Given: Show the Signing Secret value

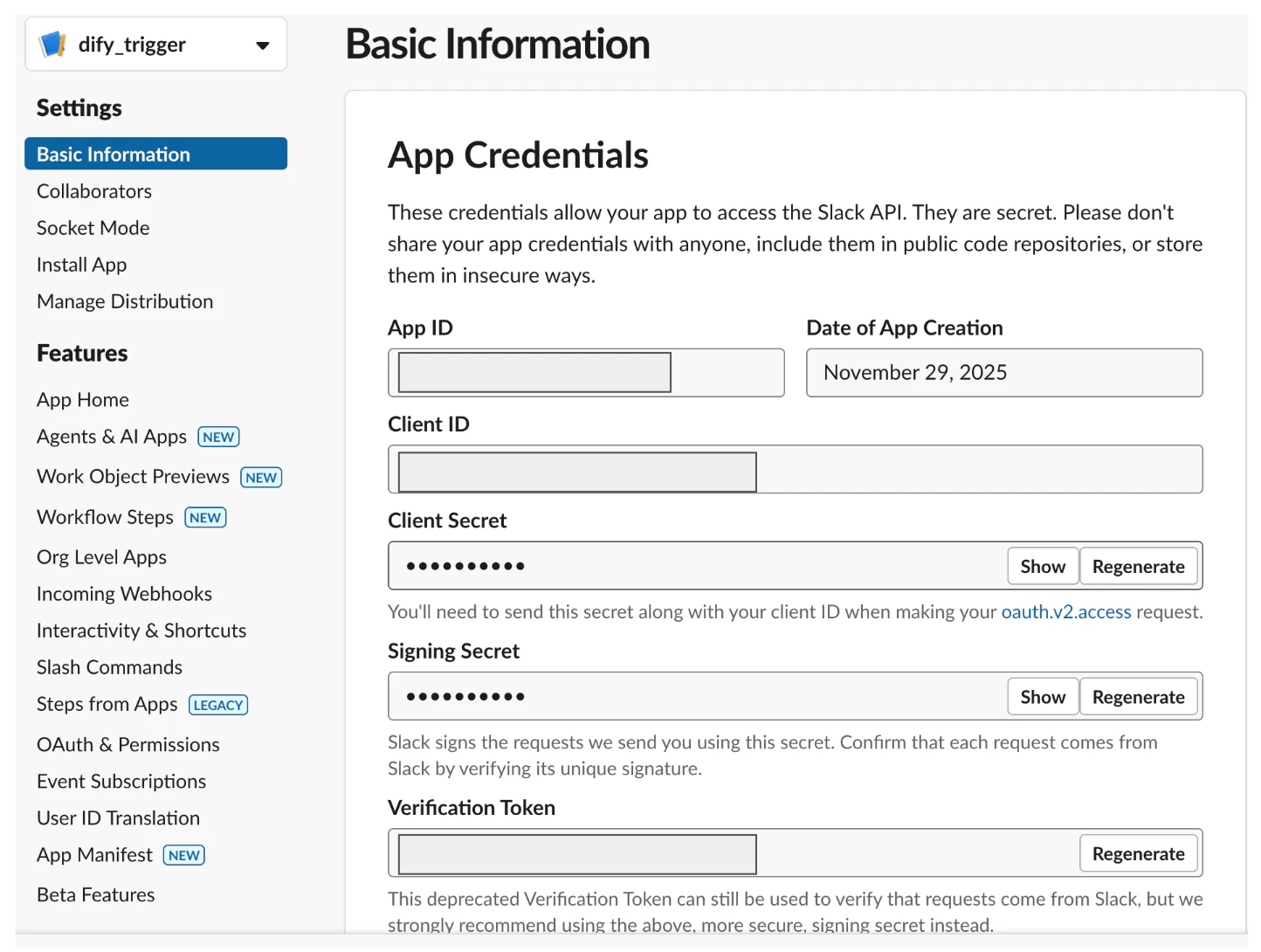Looking at the screenshot, I should 1043,697.
